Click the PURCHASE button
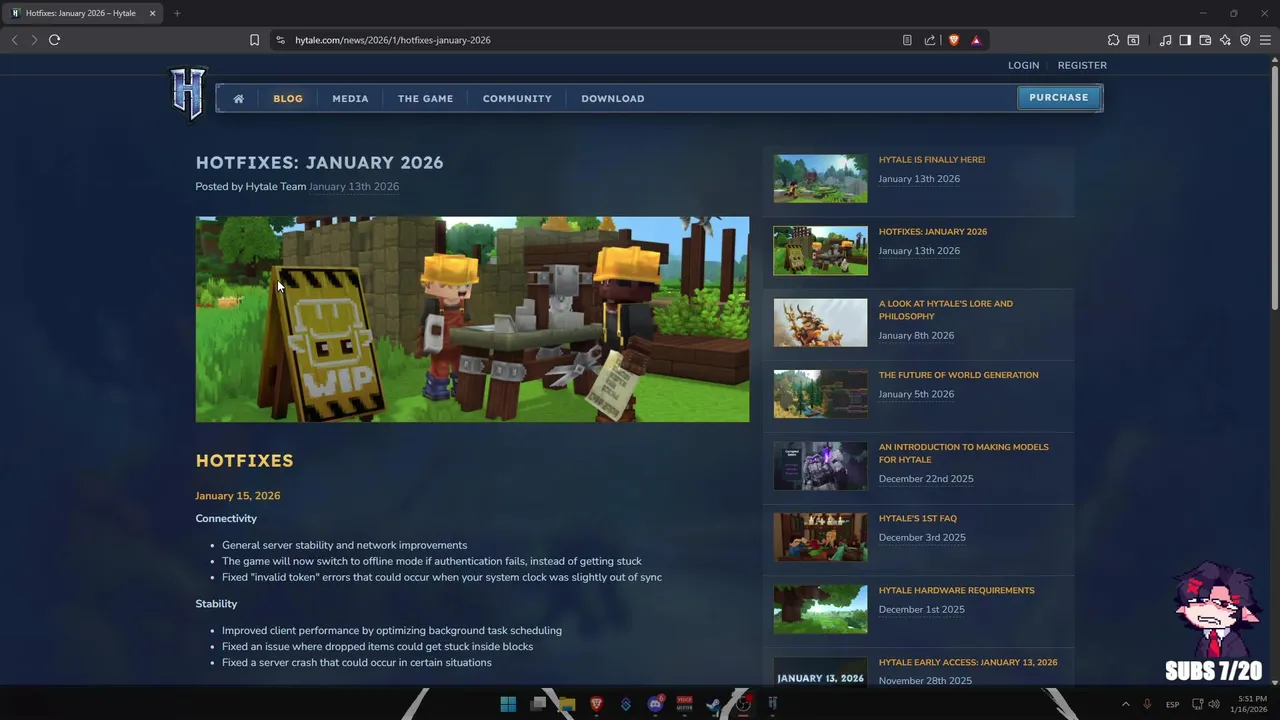The image size is (1280, 720). [1059, 97]
